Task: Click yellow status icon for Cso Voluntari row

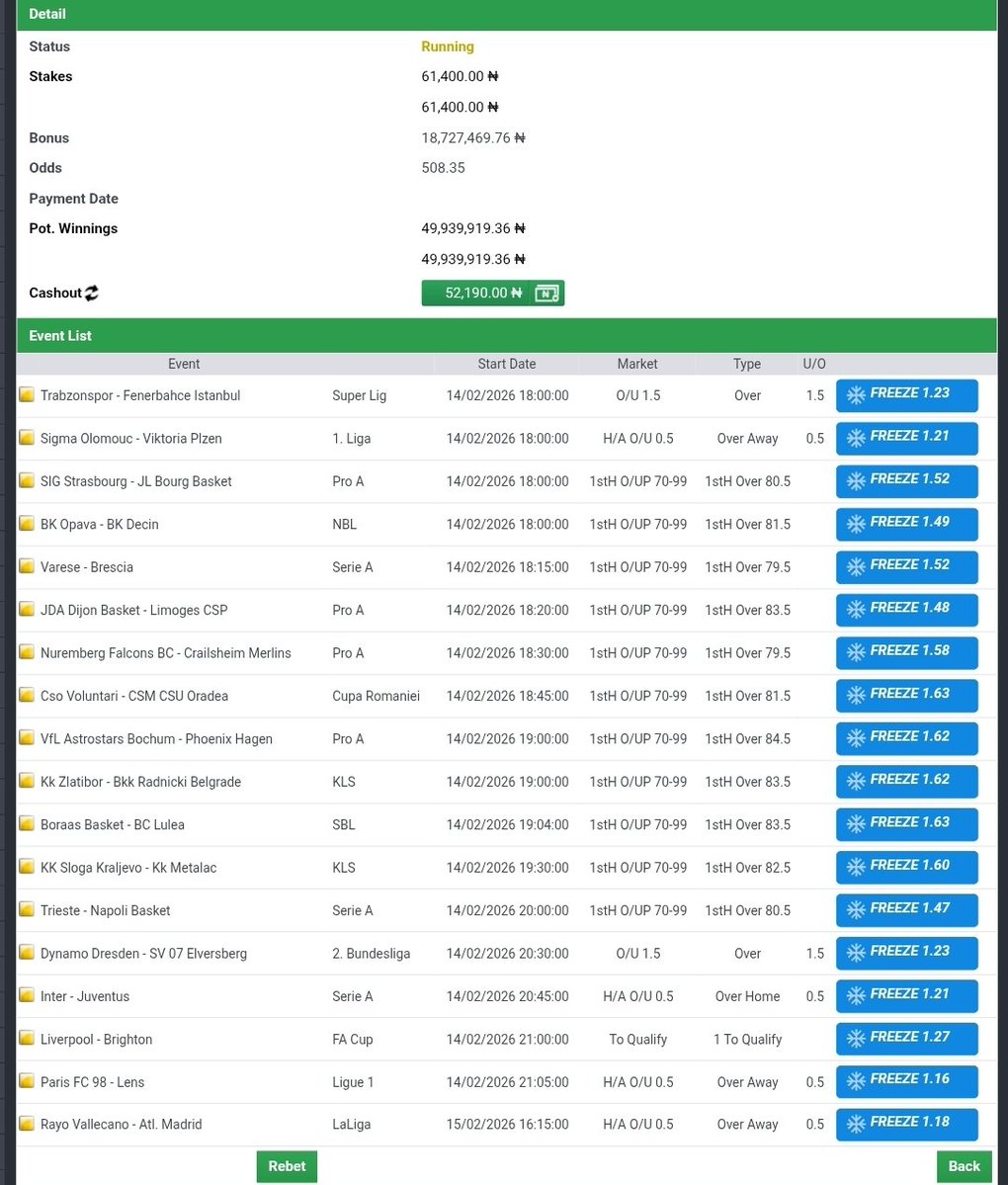Action: [27, 695]
